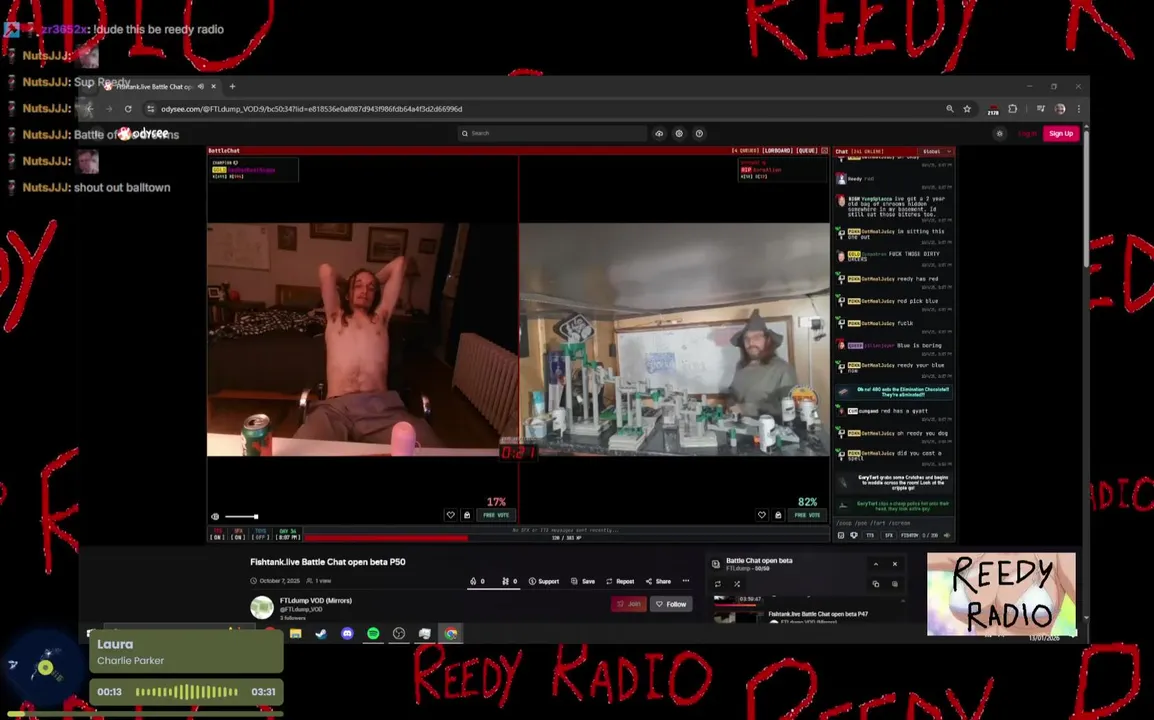The height and width of the screenshot is (720, 1154).
Task: Select SFX option below chat input
Action: pos(888,535)
